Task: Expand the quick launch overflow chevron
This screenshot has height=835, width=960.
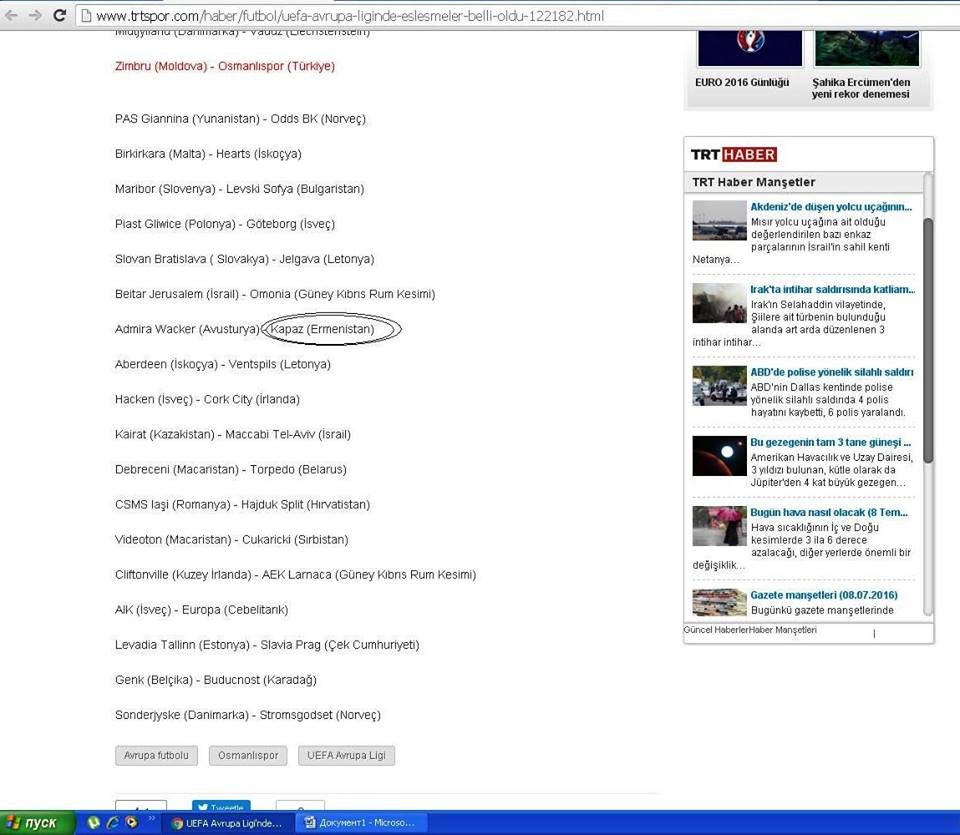Action: [151, 818]
